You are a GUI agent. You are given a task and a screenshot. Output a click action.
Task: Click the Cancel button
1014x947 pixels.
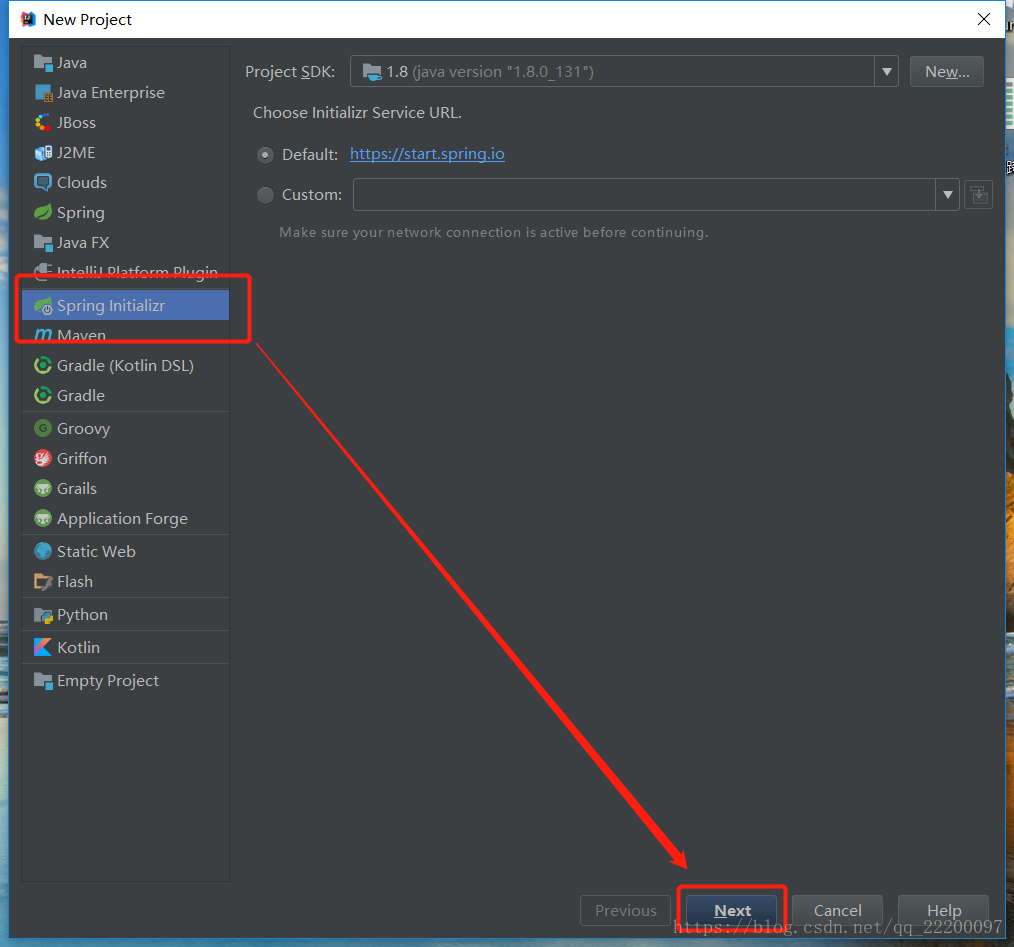837,910
